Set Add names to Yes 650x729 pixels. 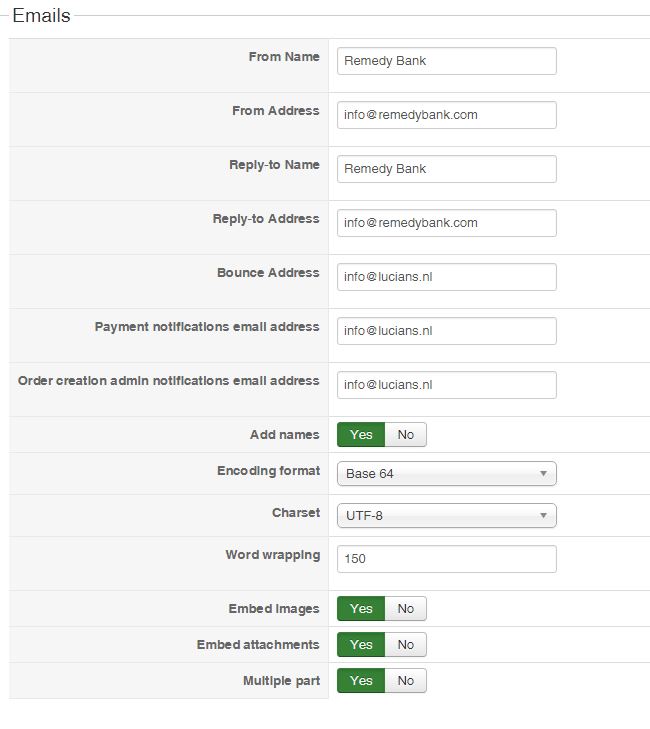point(361,435)
